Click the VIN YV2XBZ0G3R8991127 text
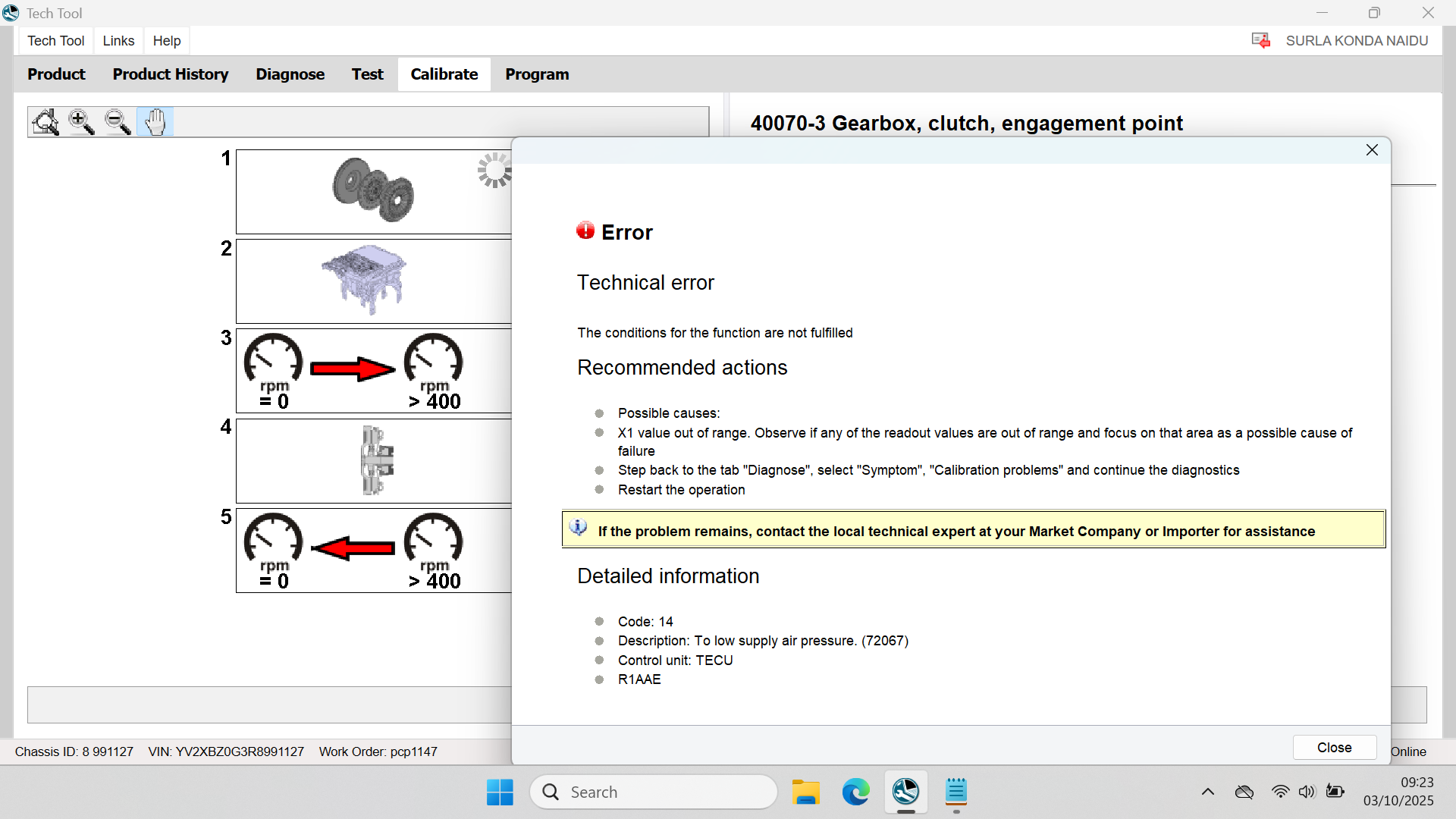 226,752
